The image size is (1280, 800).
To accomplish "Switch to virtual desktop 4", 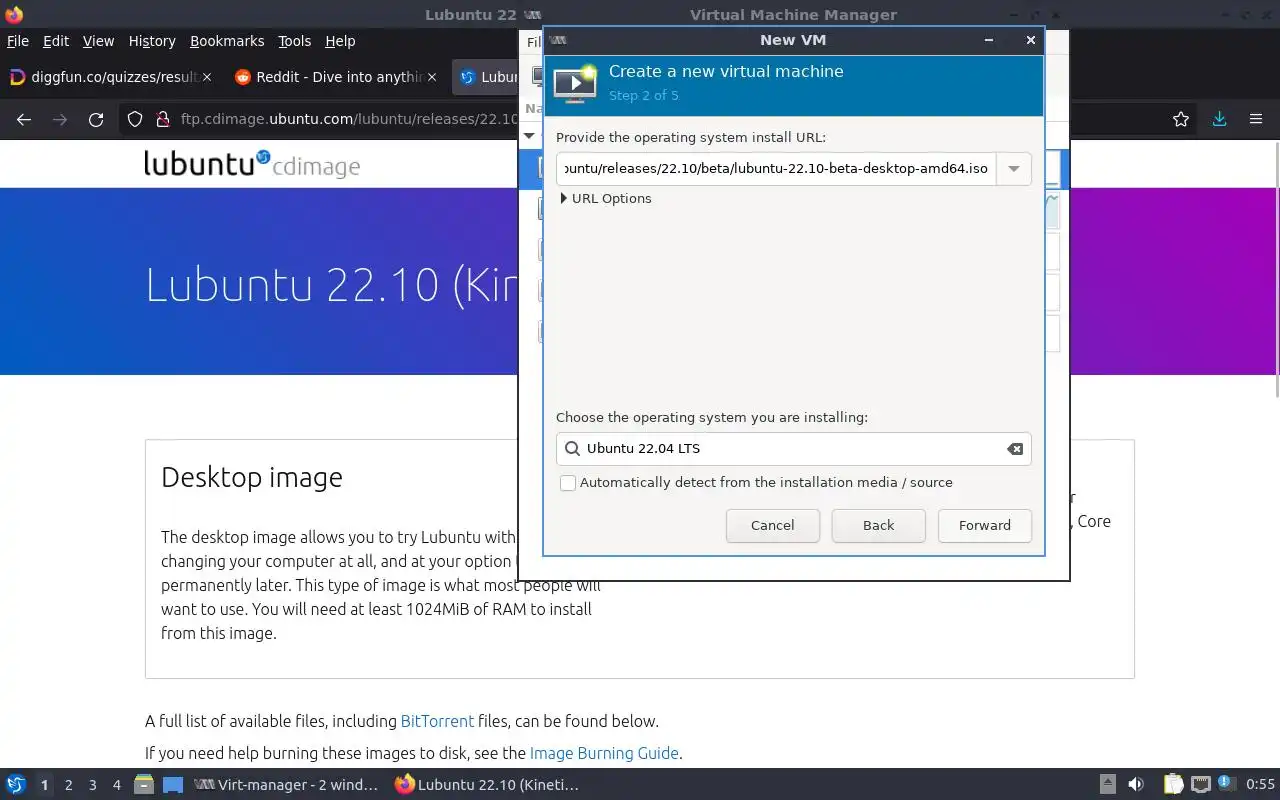I will tap(116, 785).
